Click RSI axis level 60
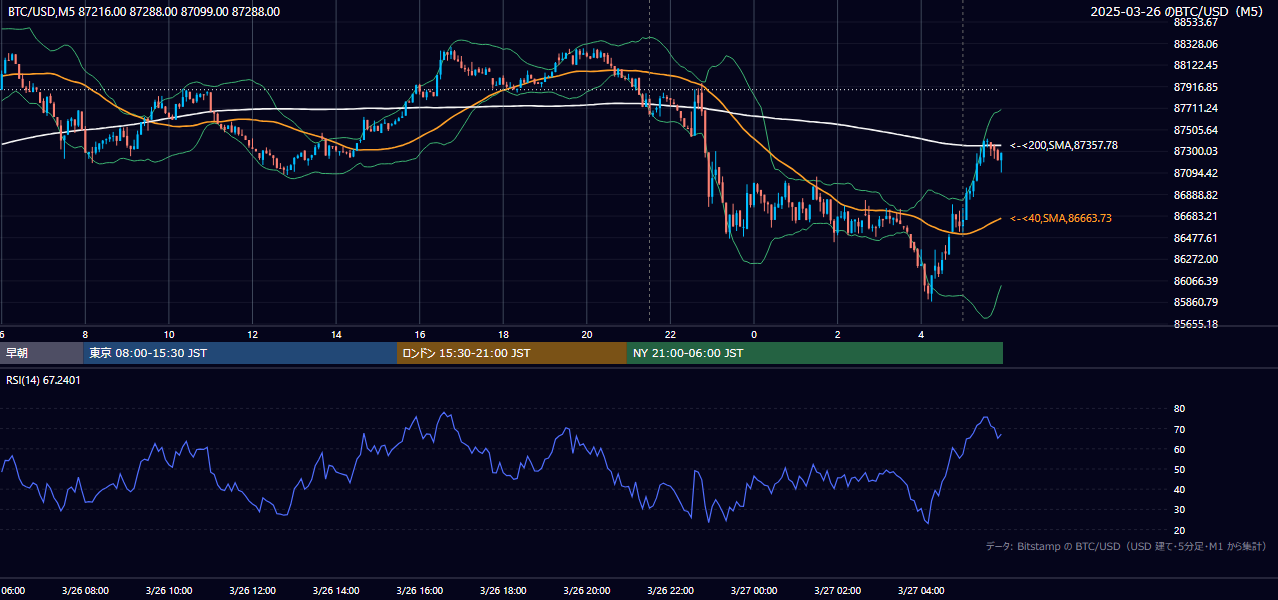Viewport: 1278px width, 600px height. pos(1179,449)
